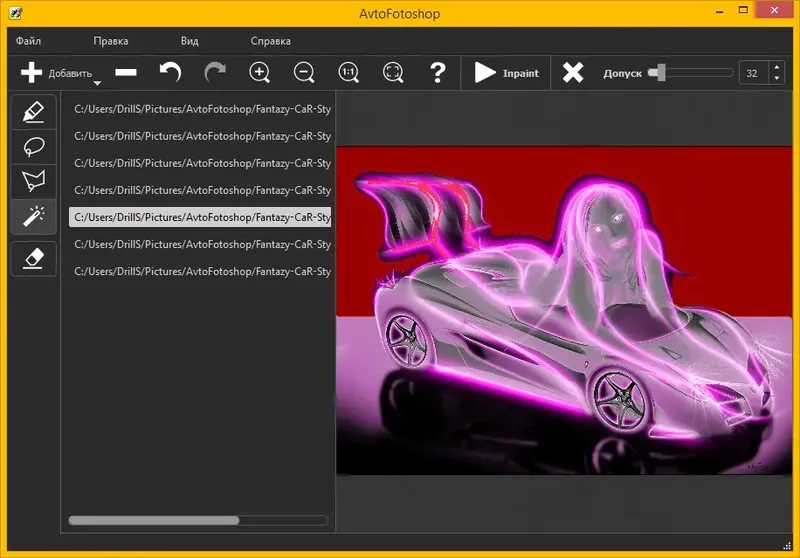This screenshot has height=558, width=800.
Task: Click the neon car image preview
Action: pyautogui.click(x=564, y=311)
